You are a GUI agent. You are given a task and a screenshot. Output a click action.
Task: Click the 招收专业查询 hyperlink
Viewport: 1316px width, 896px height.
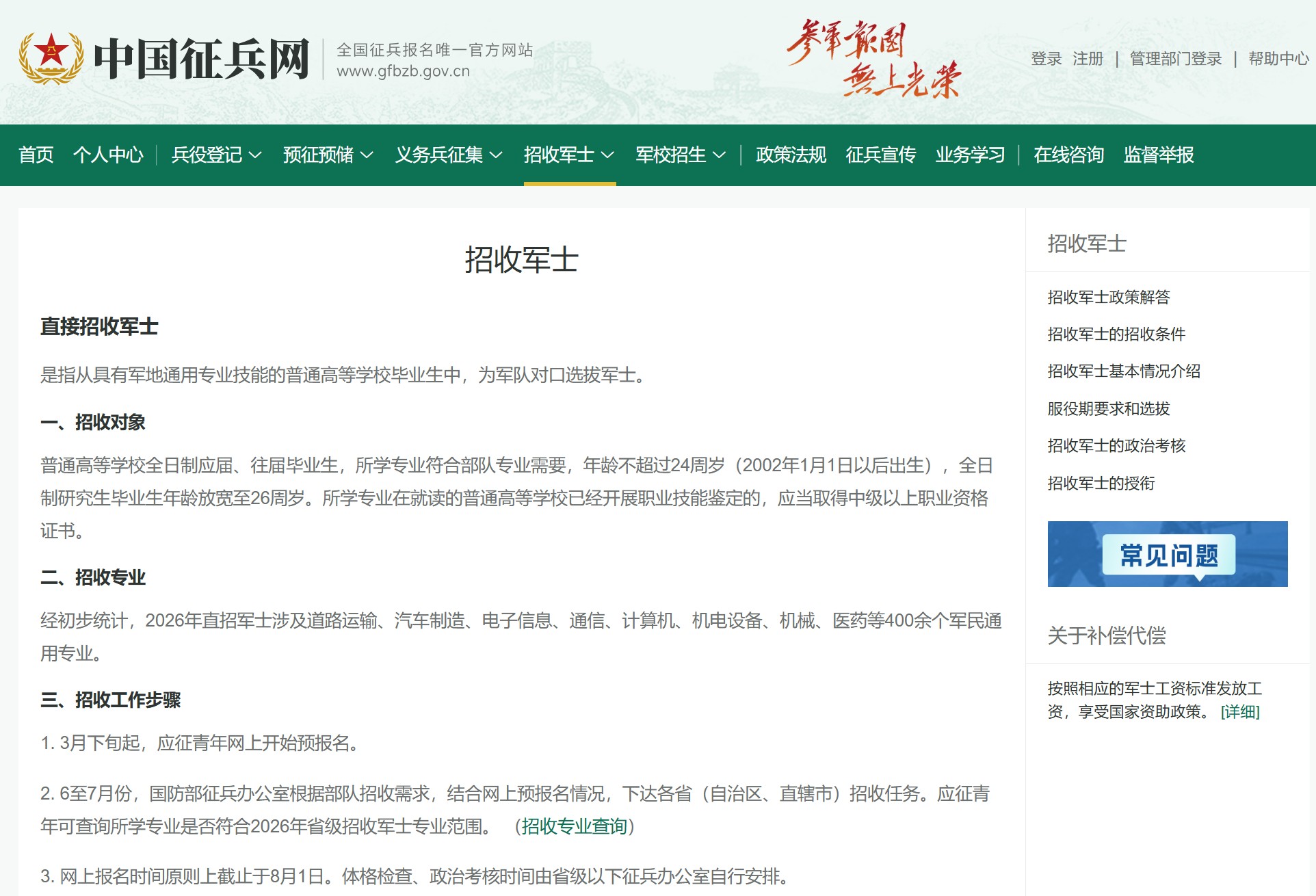(574, 826)
